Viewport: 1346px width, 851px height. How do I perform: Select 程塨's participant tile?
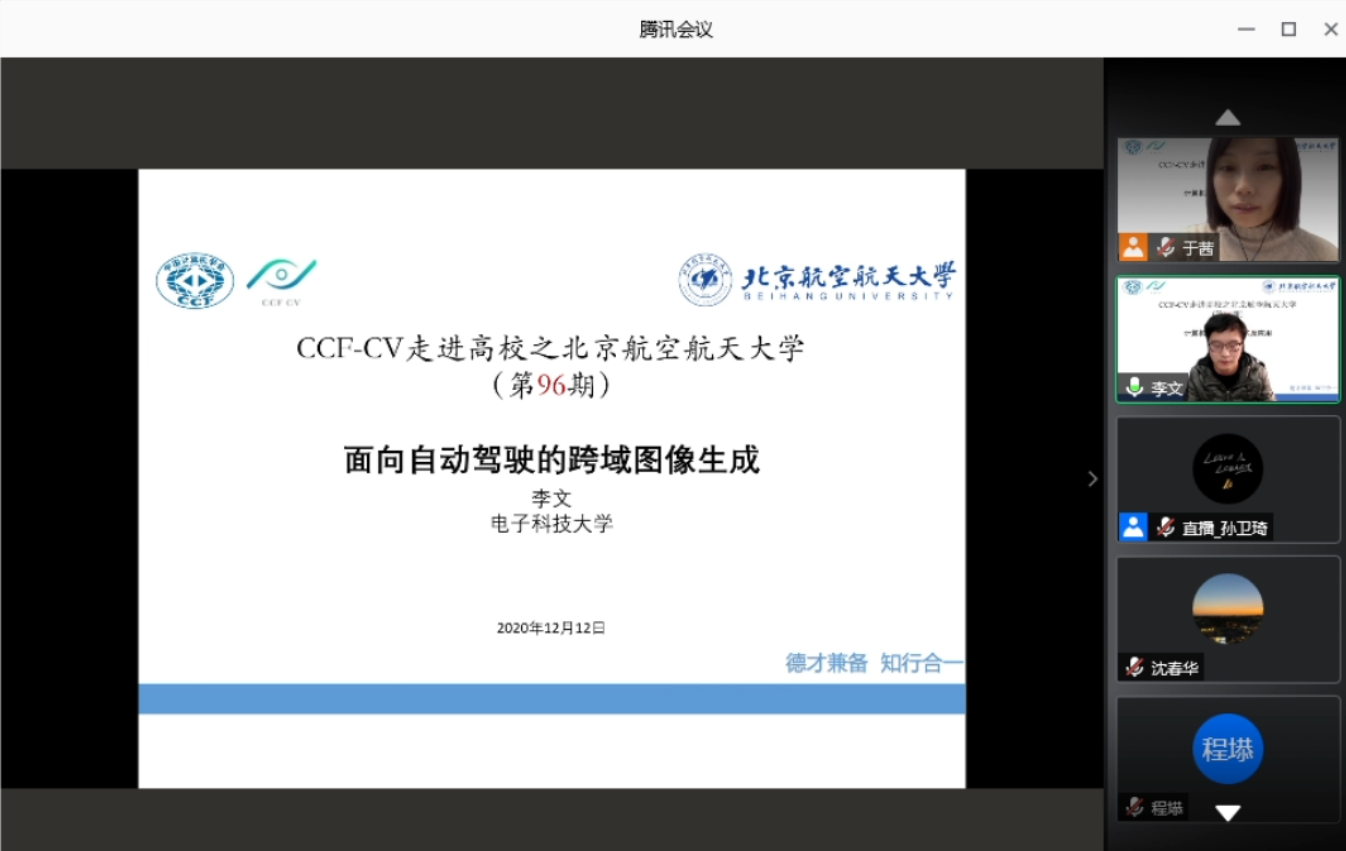1228,760
